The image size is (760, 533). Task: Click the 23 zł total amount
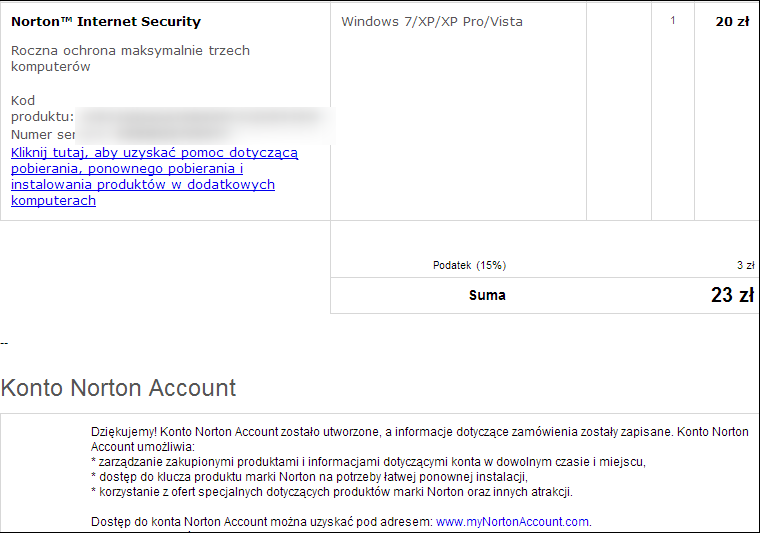click(732, 295)
